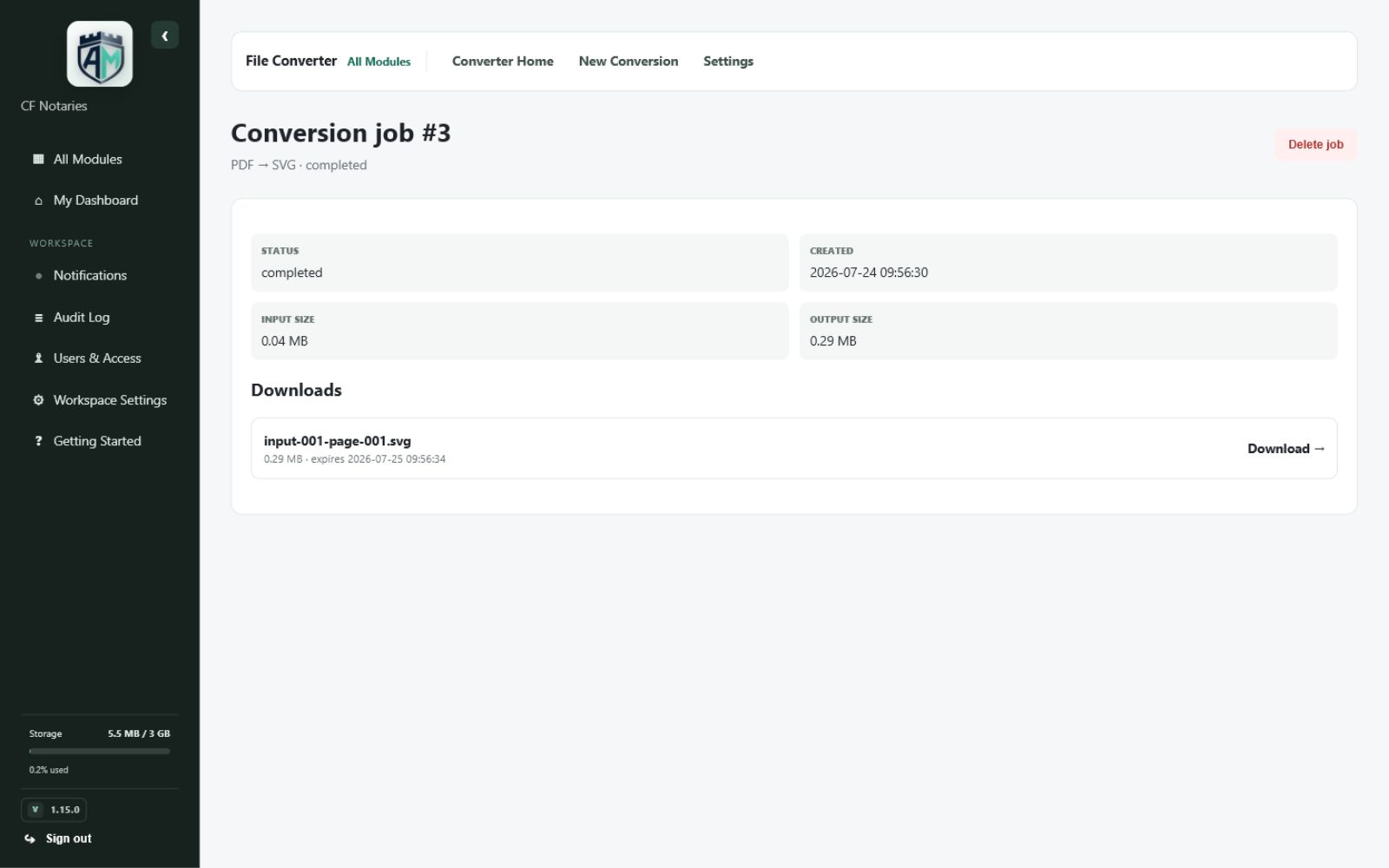Click the 0.2% used label
1389x868 pixels.
click(x=49, y=770)
